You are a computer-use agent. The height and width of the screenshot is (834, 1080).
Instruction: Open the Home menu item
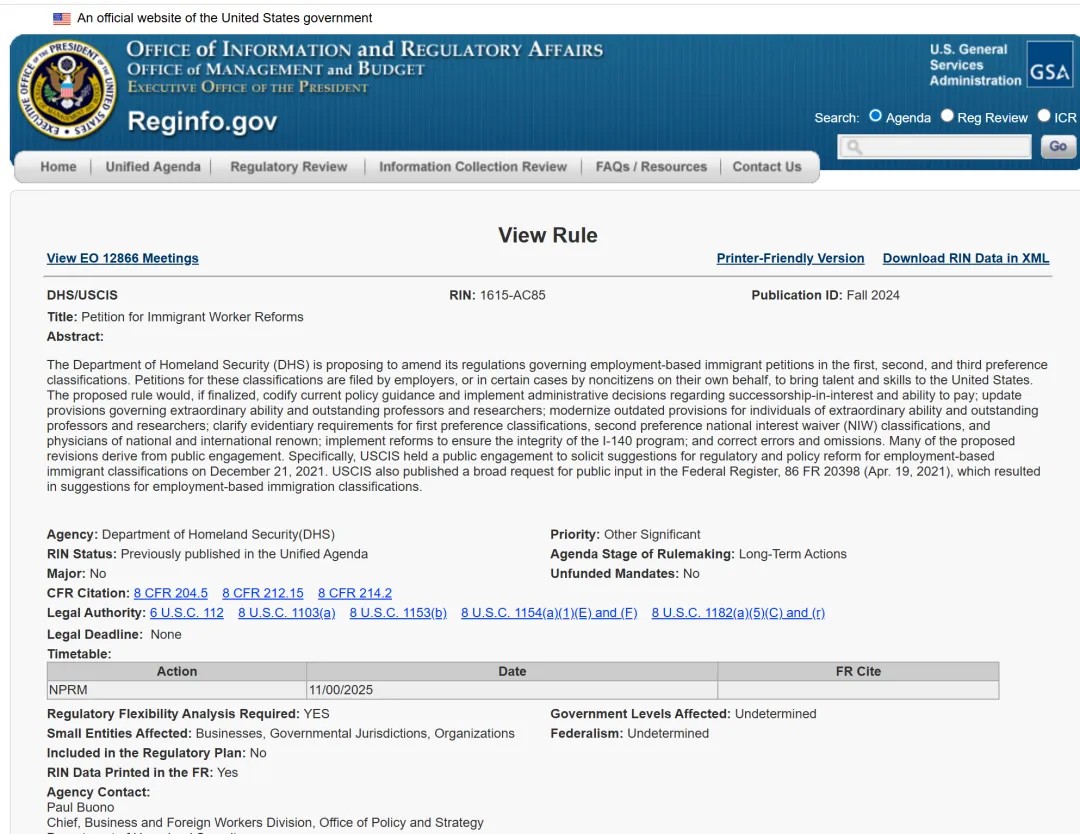point(58,167)
